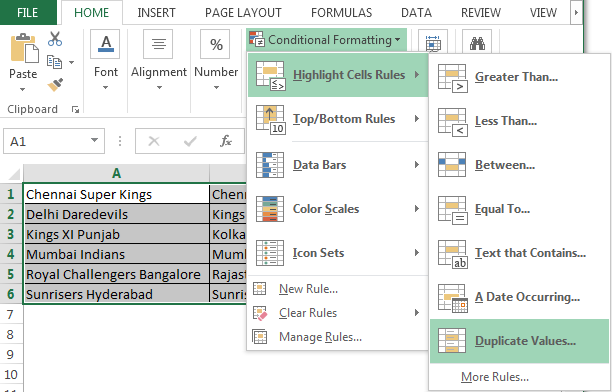Click the Text that Contains icon

click(452, 254)
